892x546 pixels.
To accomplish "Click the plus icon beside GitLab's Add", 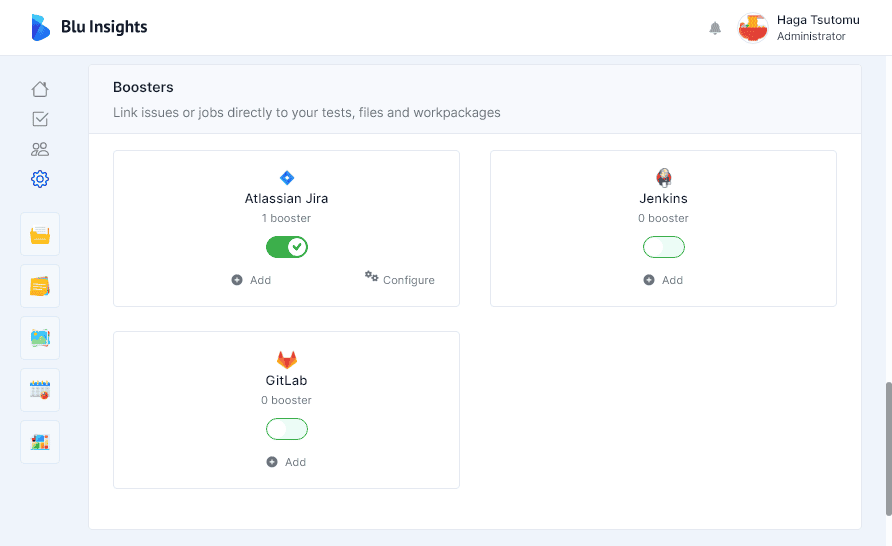I will pos(272,462).
